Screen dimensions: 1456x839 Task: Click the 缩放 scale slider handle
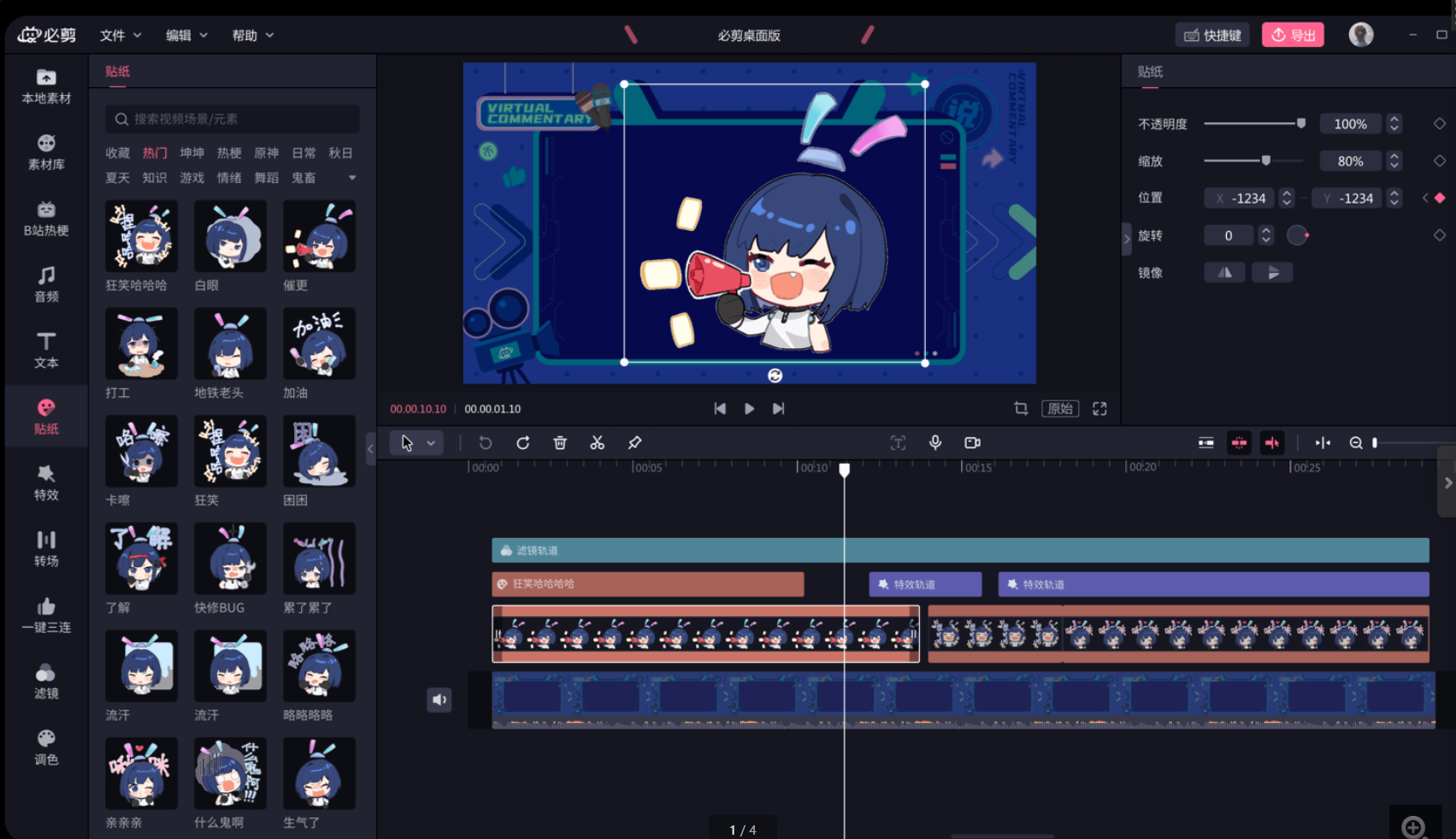click(x=1266, y=161)
